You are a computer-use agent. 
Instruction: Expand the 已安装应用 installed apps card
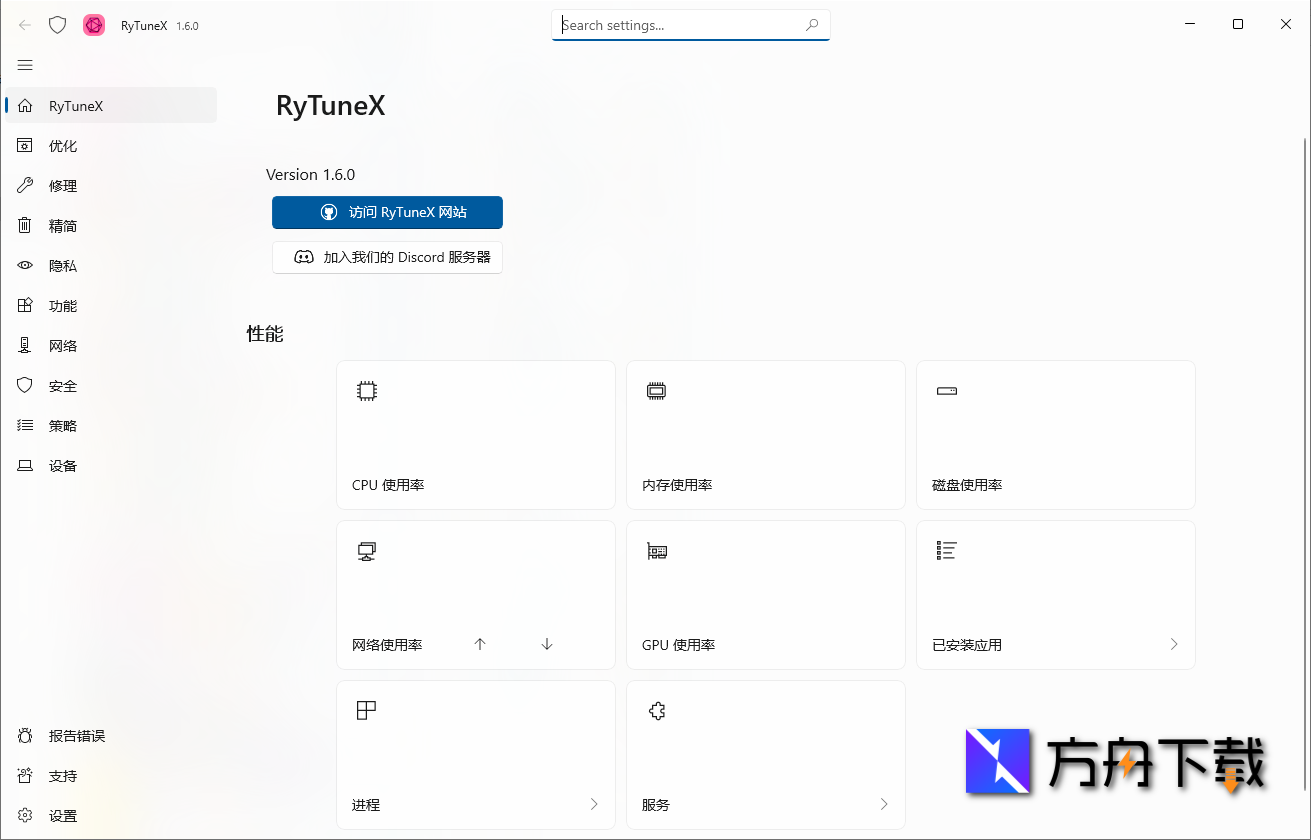tap(1173, 644)
